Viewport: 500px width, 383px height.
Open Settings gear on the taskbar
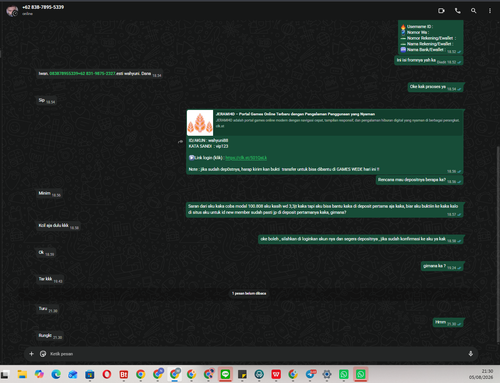click(327, 374)
